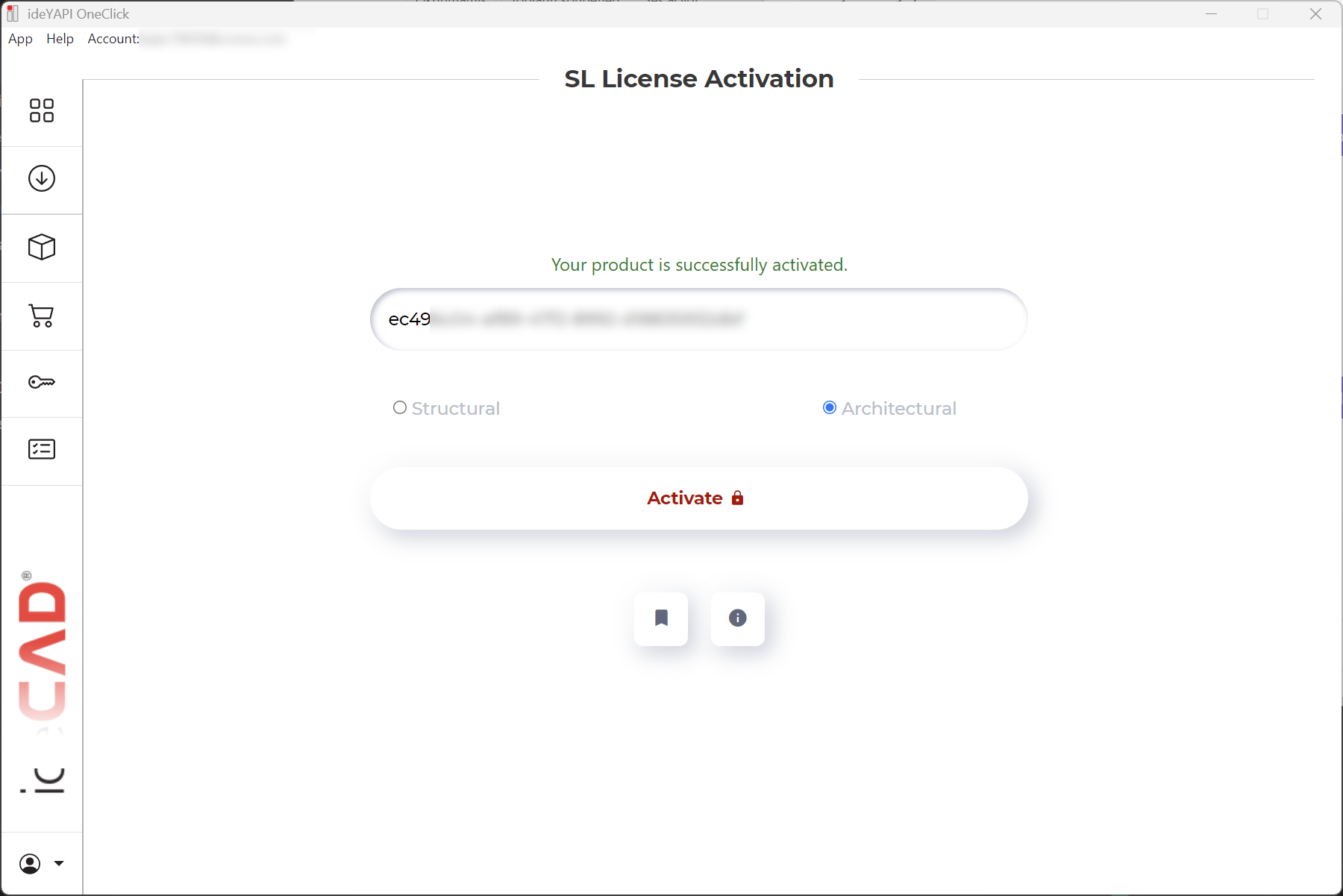Click the Account menu item
Viewport: 1343px width, 896px height.
coord(113,39)
